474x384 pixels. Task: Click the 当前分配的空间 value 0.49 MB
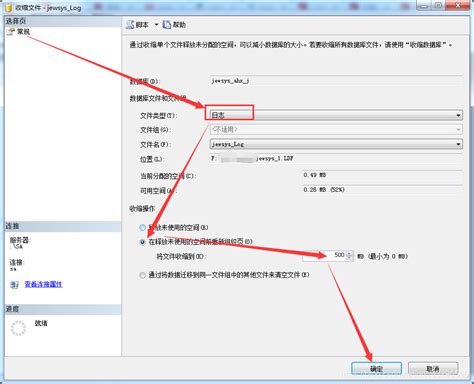point(382,175)
